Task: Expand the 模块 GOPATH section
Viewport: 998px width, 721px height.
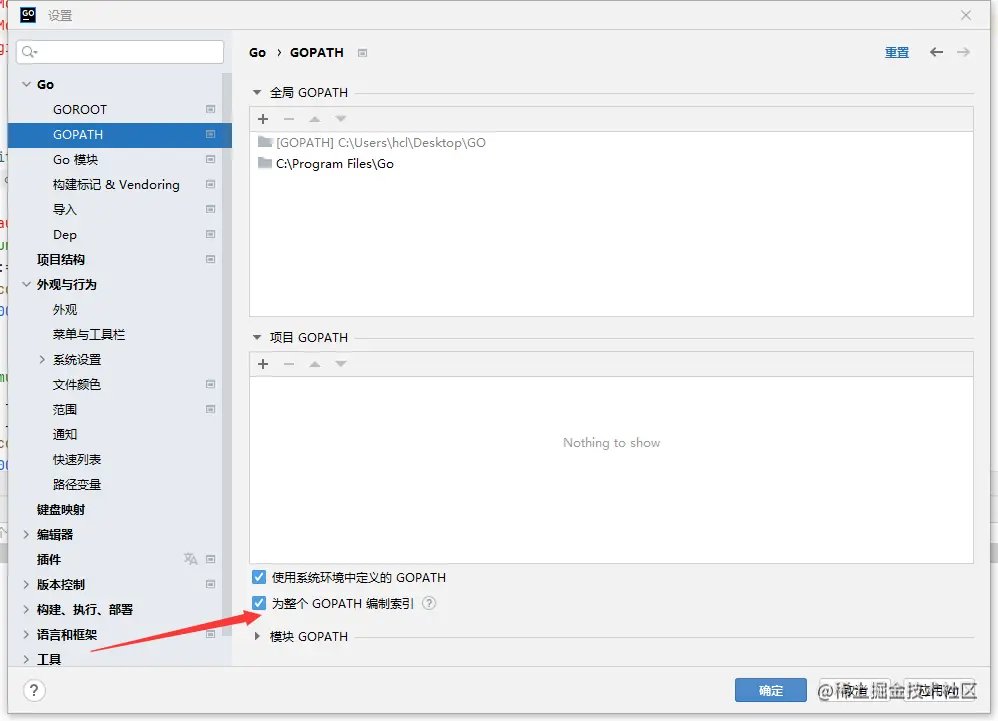Action: click(x=257, y=636)
